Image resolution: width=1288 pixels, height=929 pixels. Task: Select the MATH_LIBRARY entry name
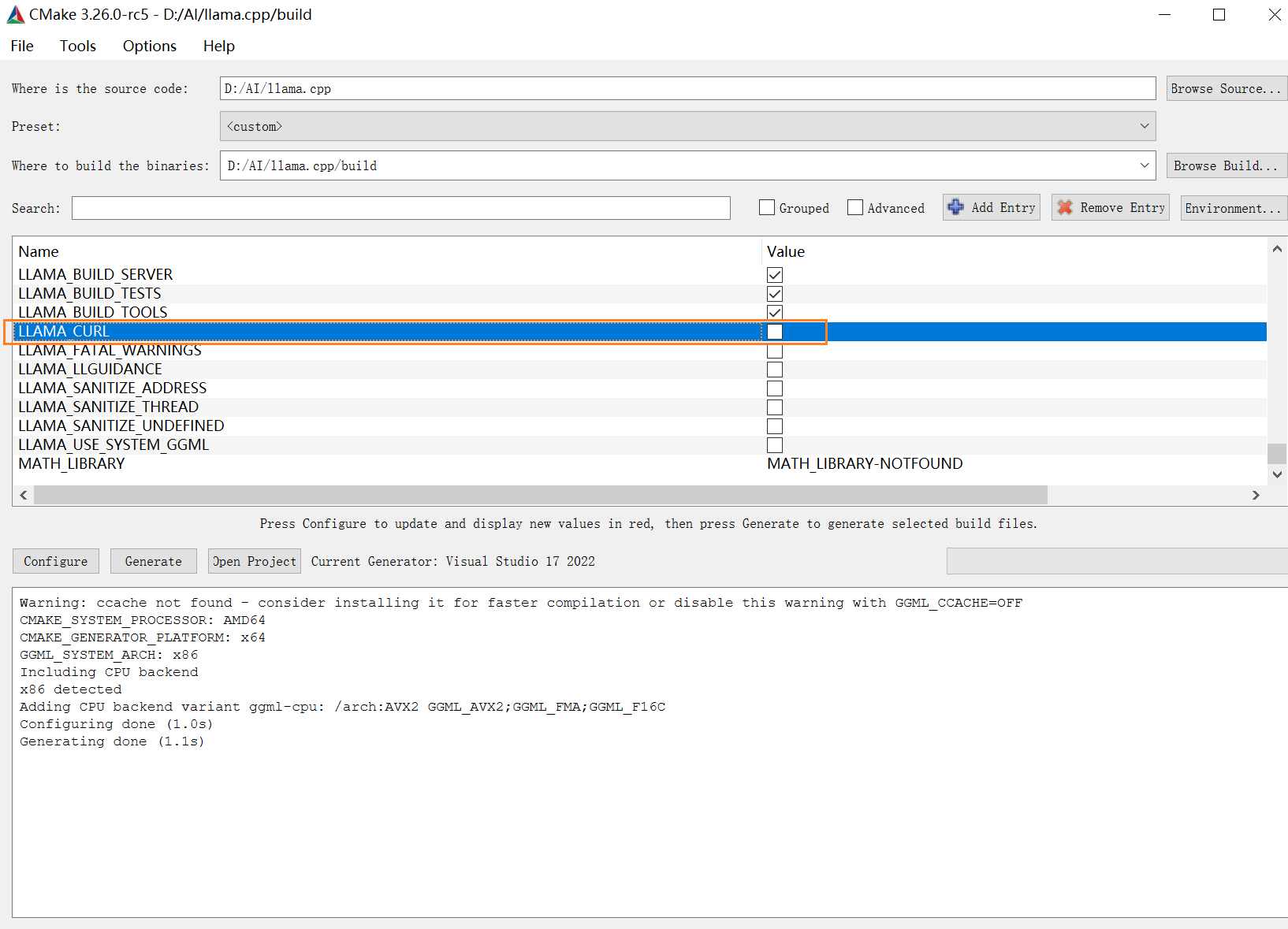[72, 463]
